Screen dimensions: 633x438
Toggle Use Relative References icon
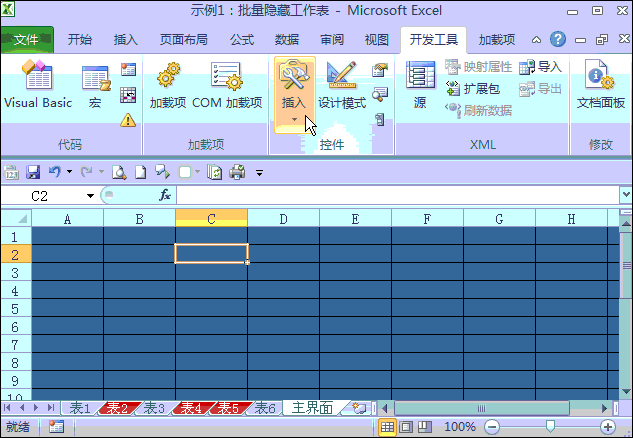[128, 95]
